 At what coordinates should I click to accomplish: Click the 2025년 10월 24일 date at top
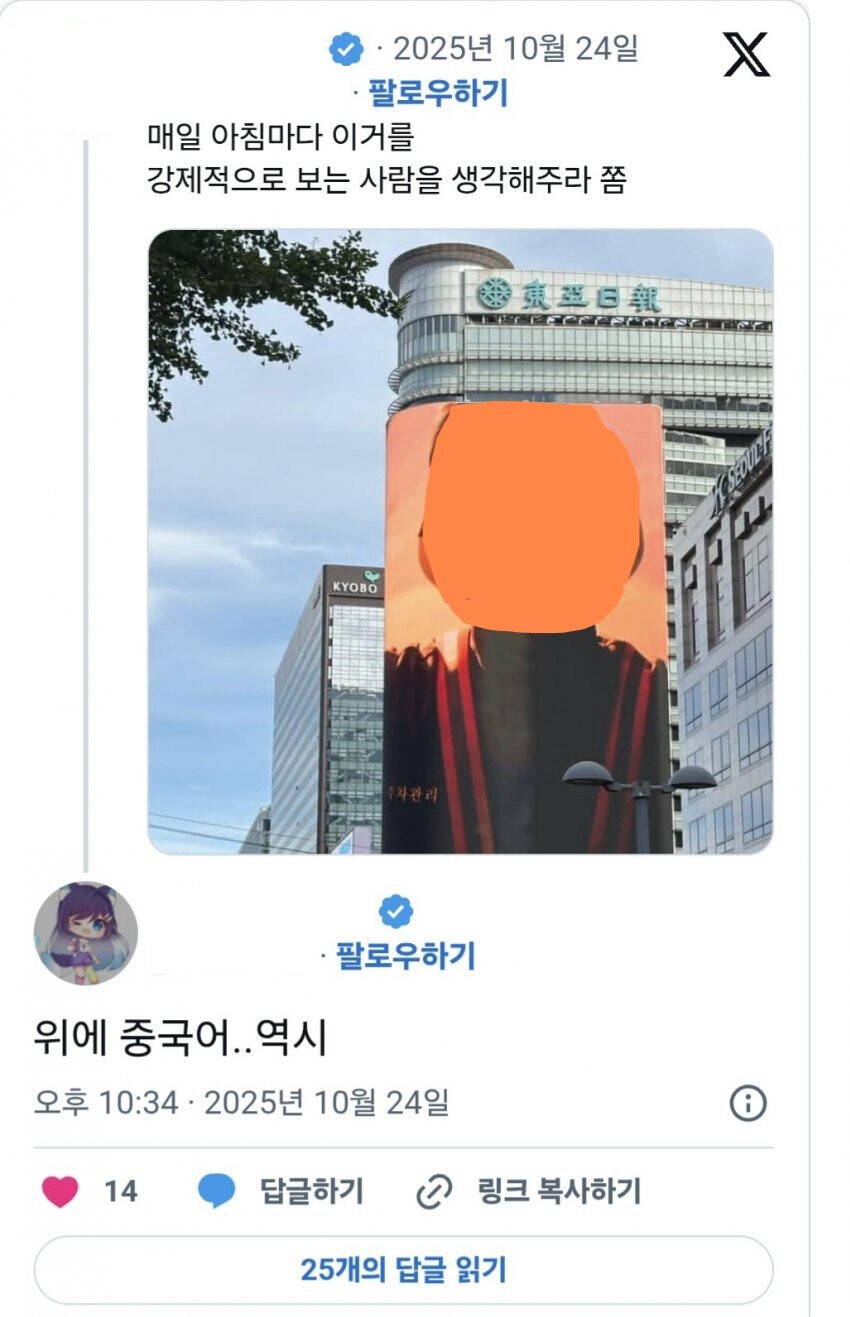point(515,48)
